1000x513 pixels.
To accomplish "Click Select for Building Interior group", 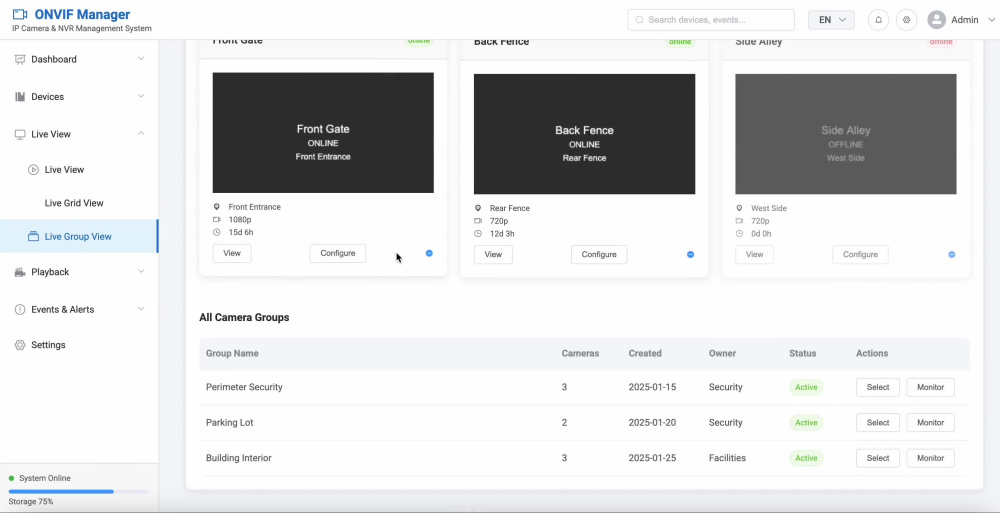I will click(878, 458).
